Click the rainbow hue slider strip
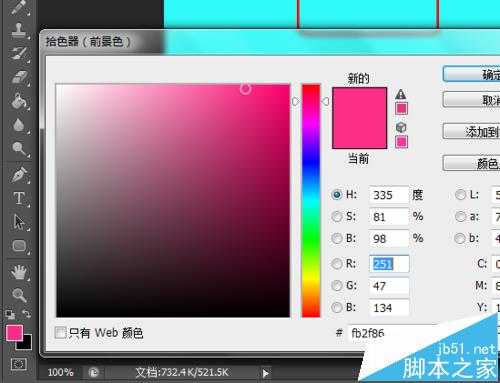The height and width of the screenshot is (383, 500). pos(311,201)
